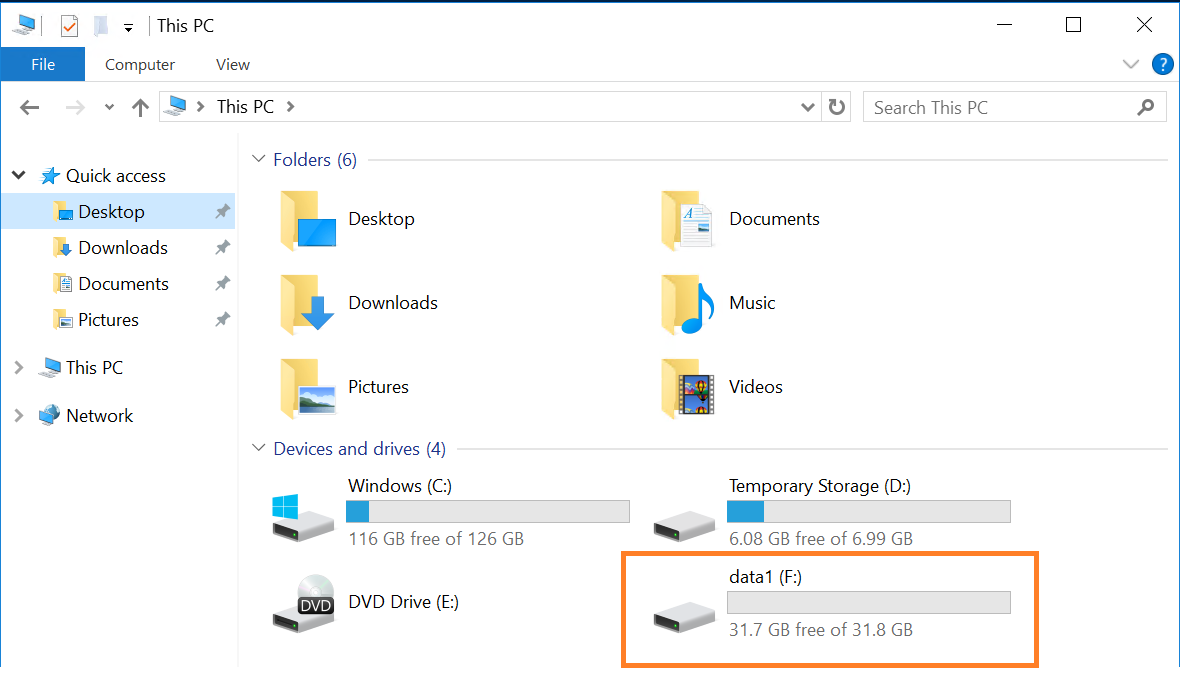Go up one folder level arrow

(140, 107)
